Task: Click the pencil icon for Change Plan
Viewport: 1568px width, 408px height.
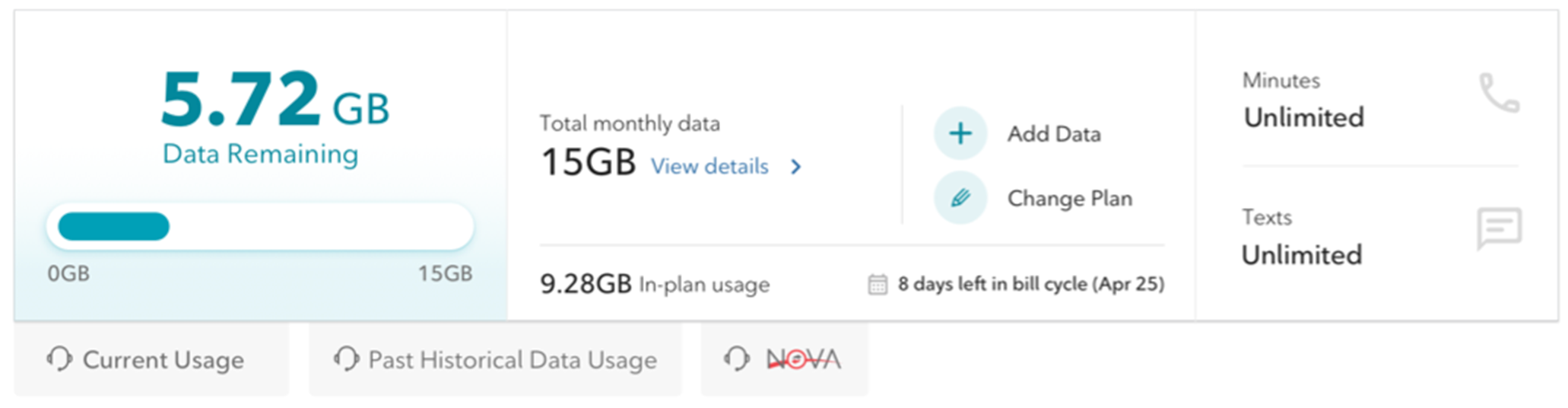Action: point(960,199)
